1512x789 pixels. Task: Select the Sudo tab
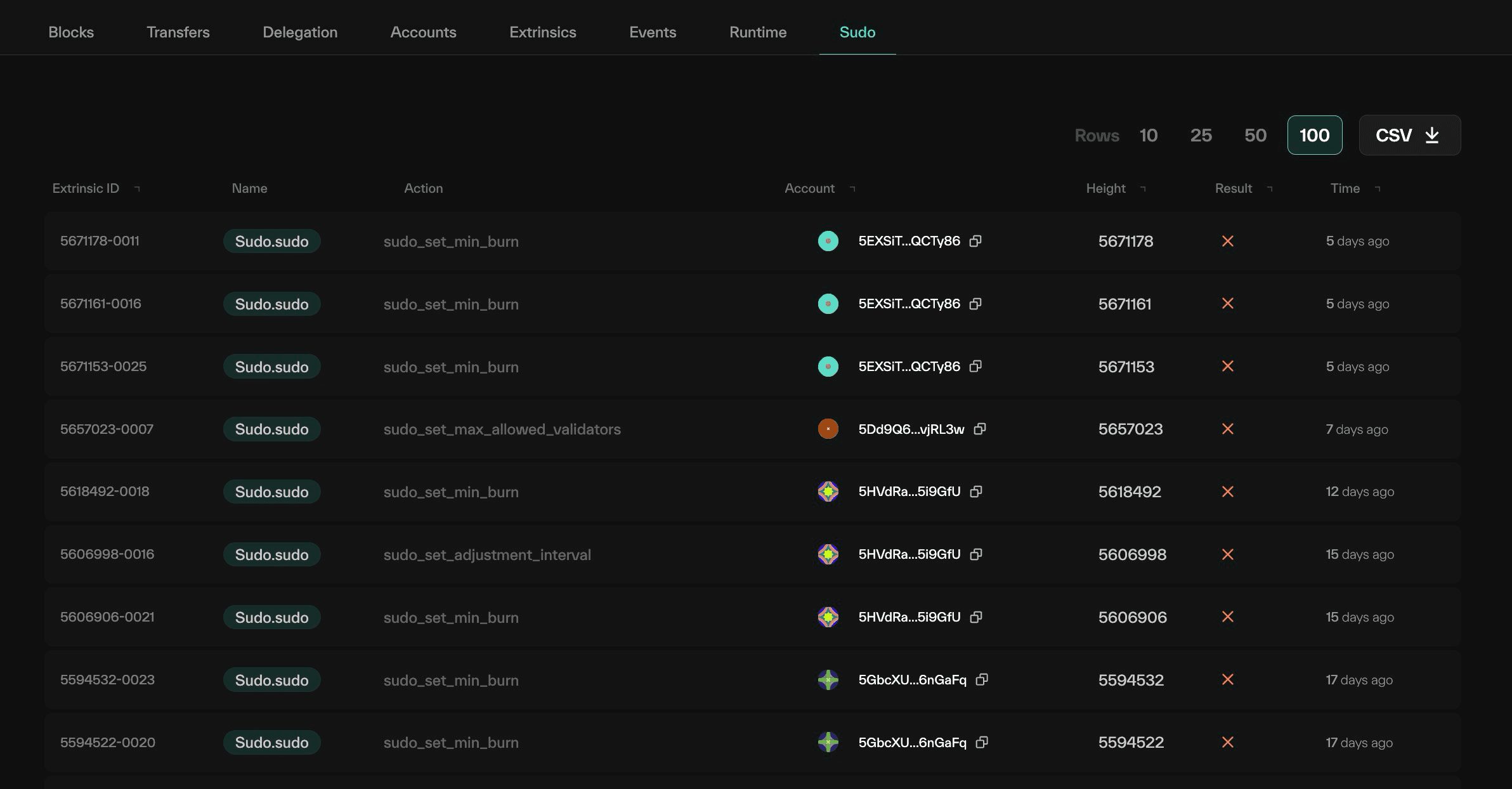[857, 32]
